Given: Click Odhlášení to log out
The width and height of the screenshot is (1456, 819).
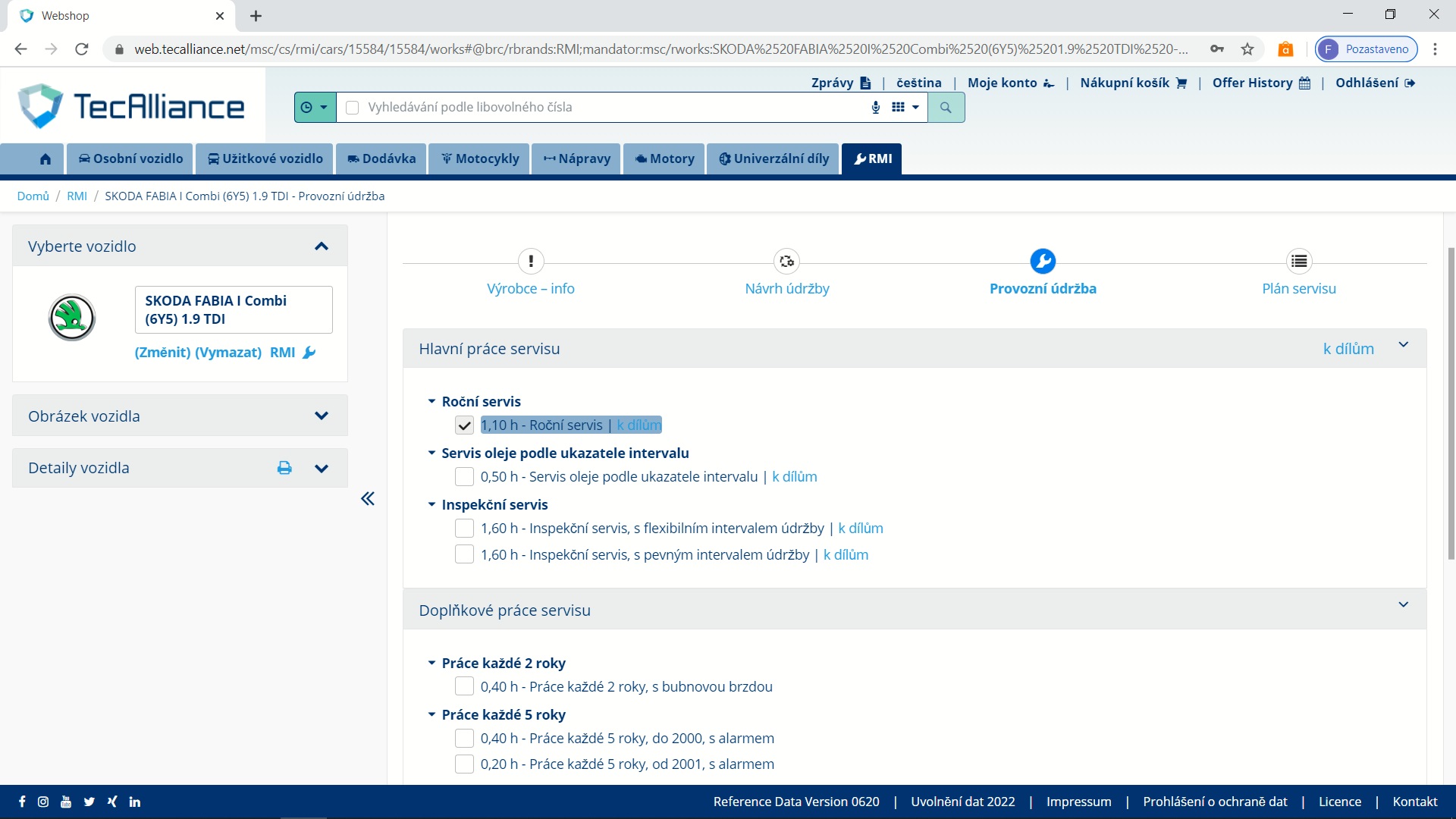Looking at the screenshot, I should point(1375,83).
